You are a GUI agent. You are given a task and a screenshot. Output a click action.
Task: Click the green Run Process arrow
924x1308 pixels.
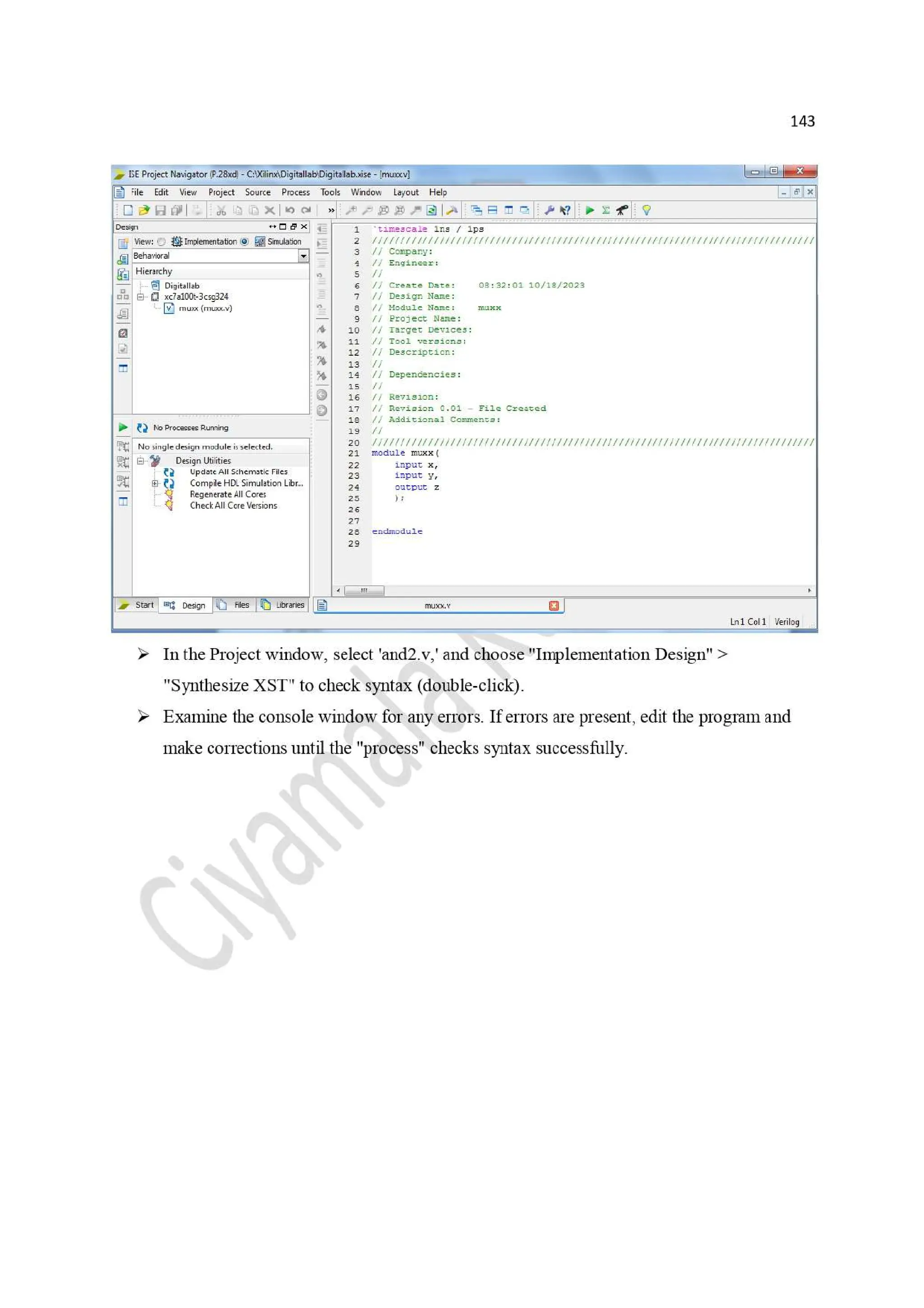pyautogui.click(x=123, y=427)
